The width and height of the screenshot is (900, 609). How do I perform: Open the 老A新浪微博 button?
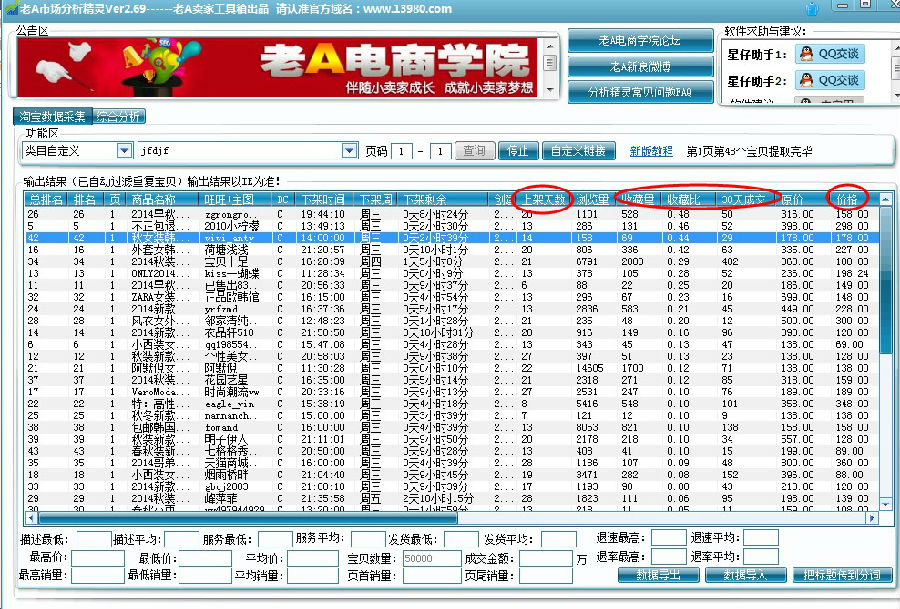click(641, 67)
